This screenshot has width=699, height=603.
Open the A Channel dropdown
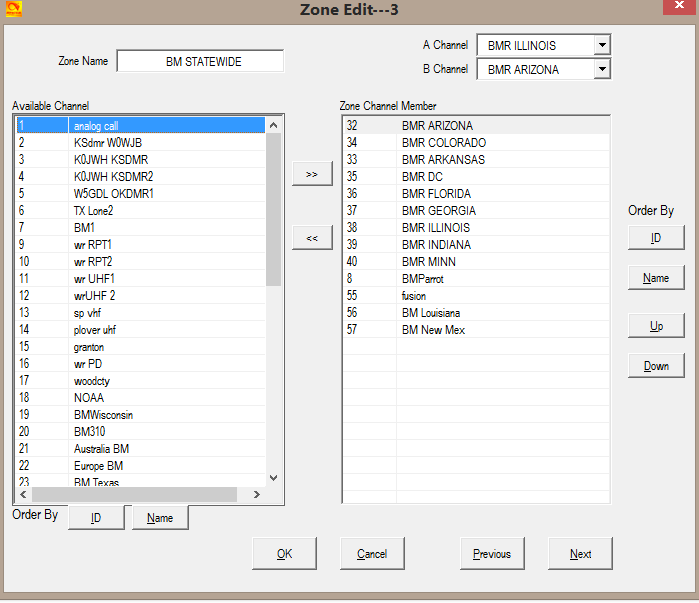[x=600, y=45]
